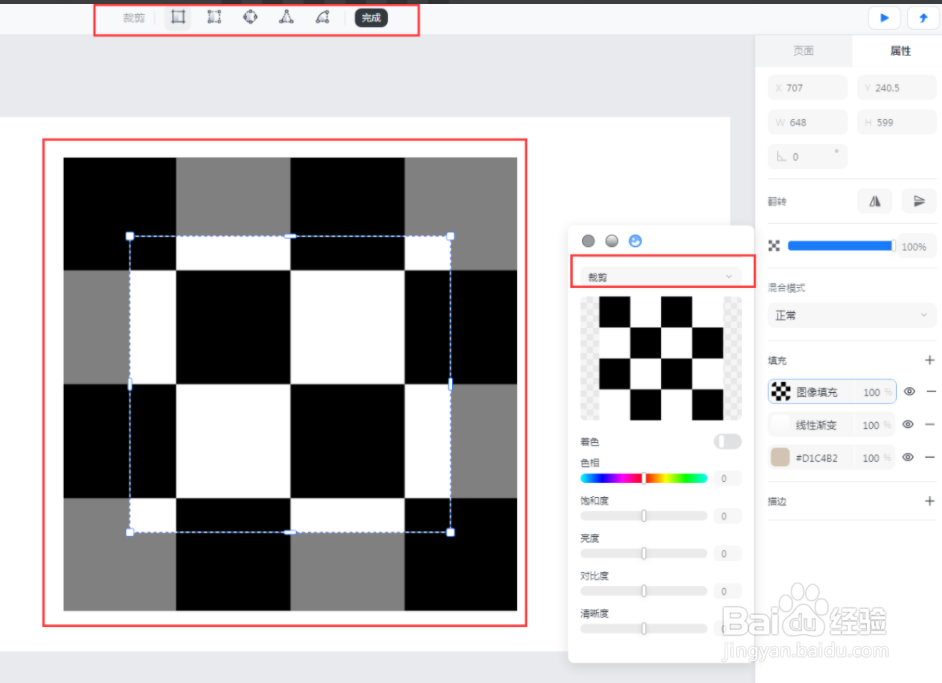Click the top-right crop handle on canvas
Viewport: 942px width, 683px height.
[451, 236]
